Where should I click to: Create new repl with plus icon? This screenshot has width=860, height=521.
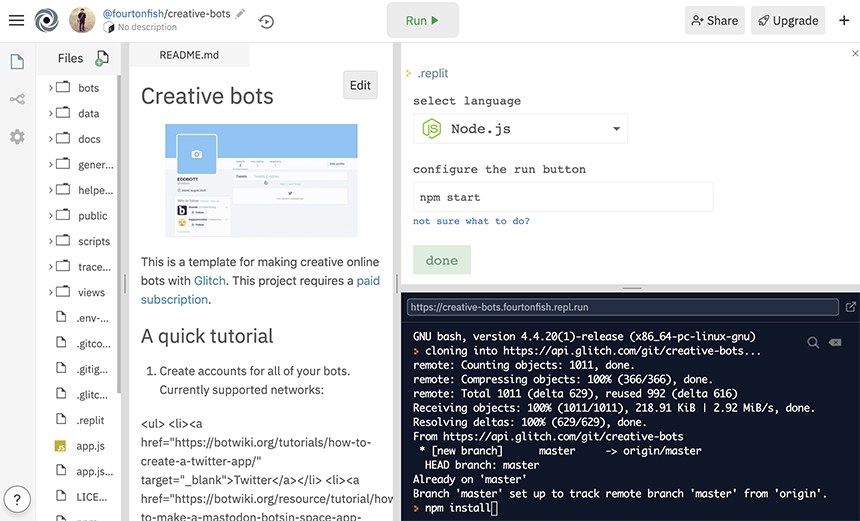(x=844, y=20)
